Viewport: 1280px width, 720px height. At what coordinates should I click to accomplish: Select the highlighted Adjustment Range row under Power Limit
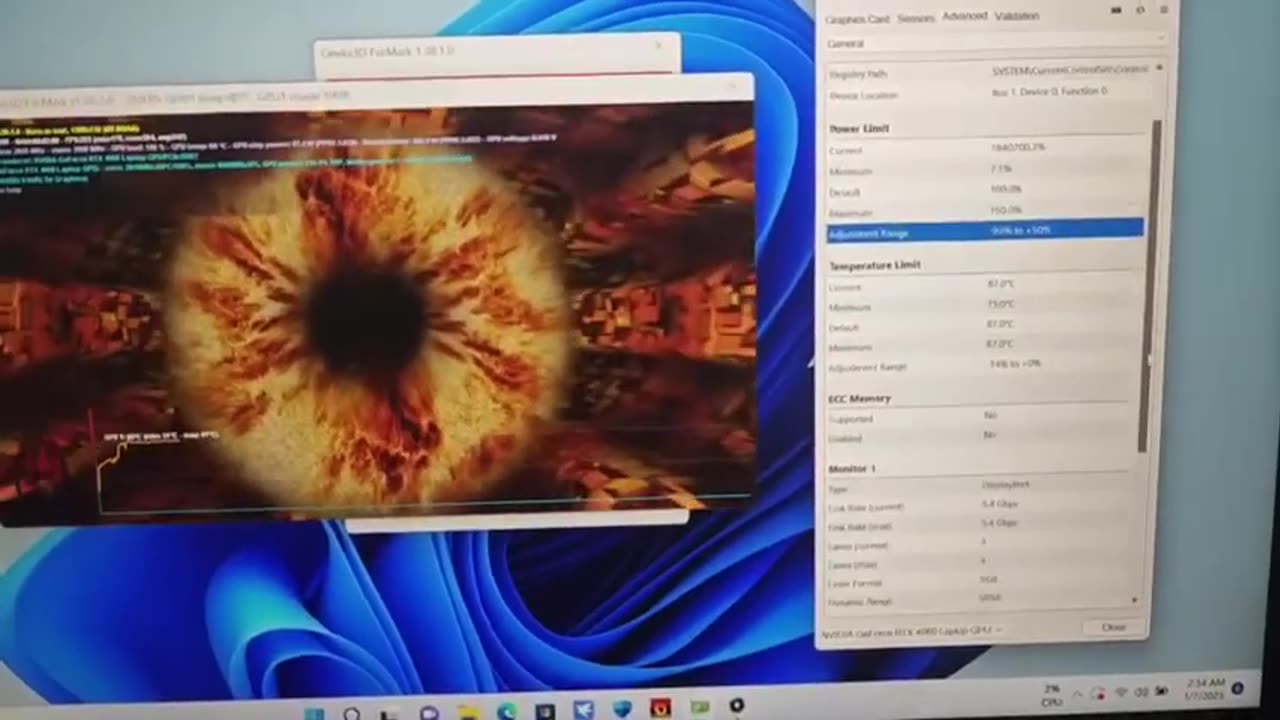[985, 231]
